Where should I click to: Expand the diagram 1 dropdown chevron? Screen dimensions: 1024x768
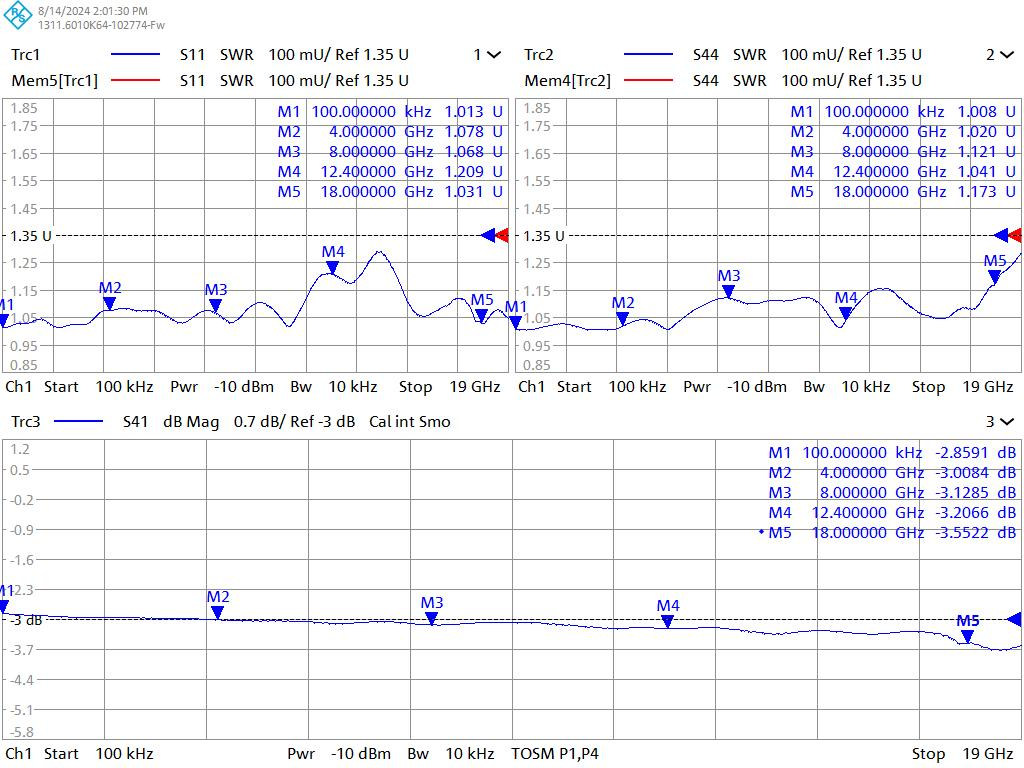point(493,55)
